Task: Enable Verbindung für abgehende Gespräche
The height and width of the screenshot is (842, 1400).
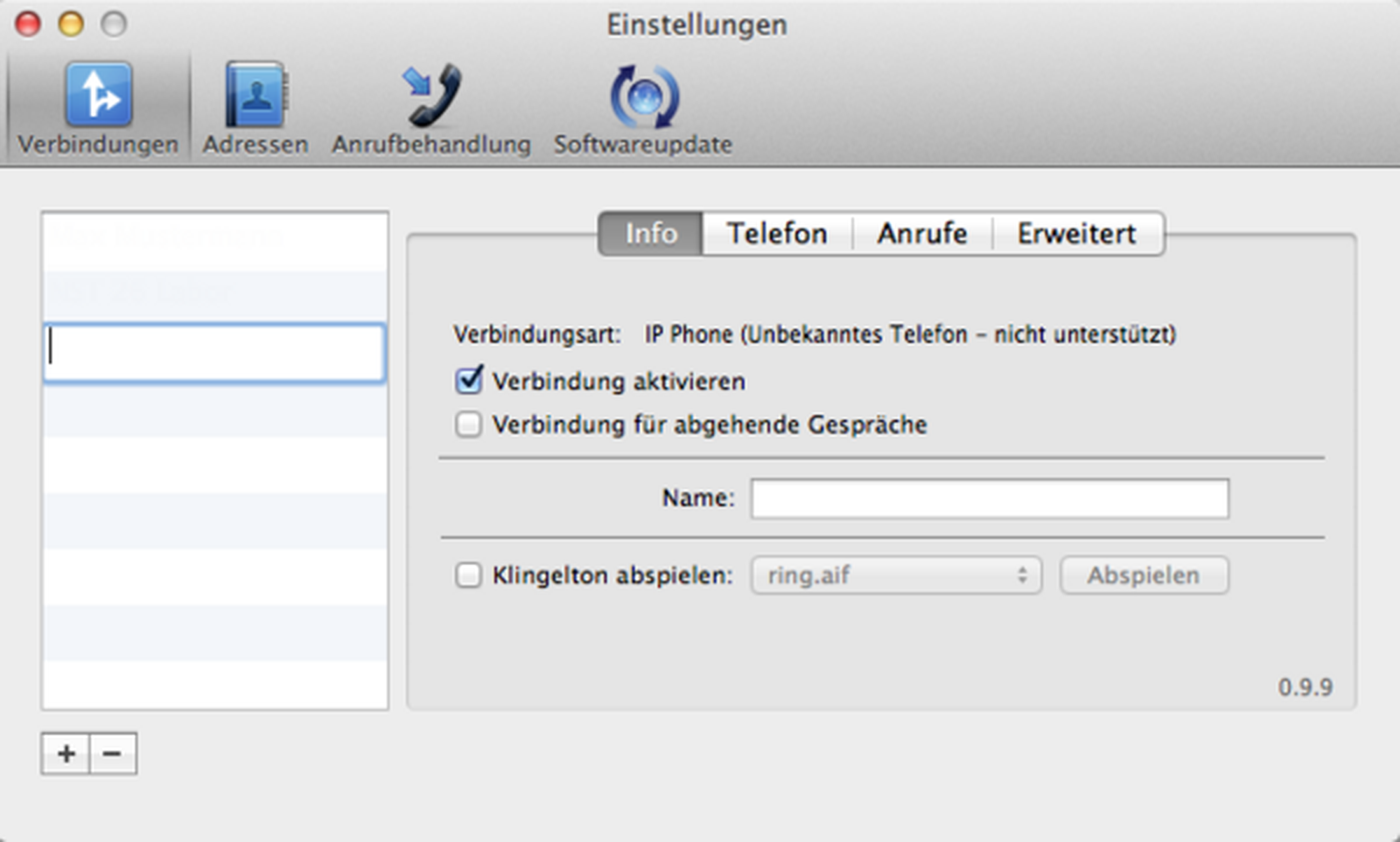Action: pyautogui.click(x=468, y=424)
